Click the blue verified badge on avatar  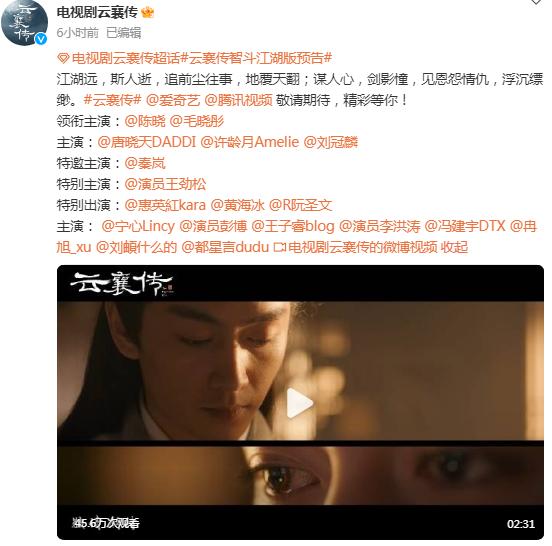click(x=41, y=39)
